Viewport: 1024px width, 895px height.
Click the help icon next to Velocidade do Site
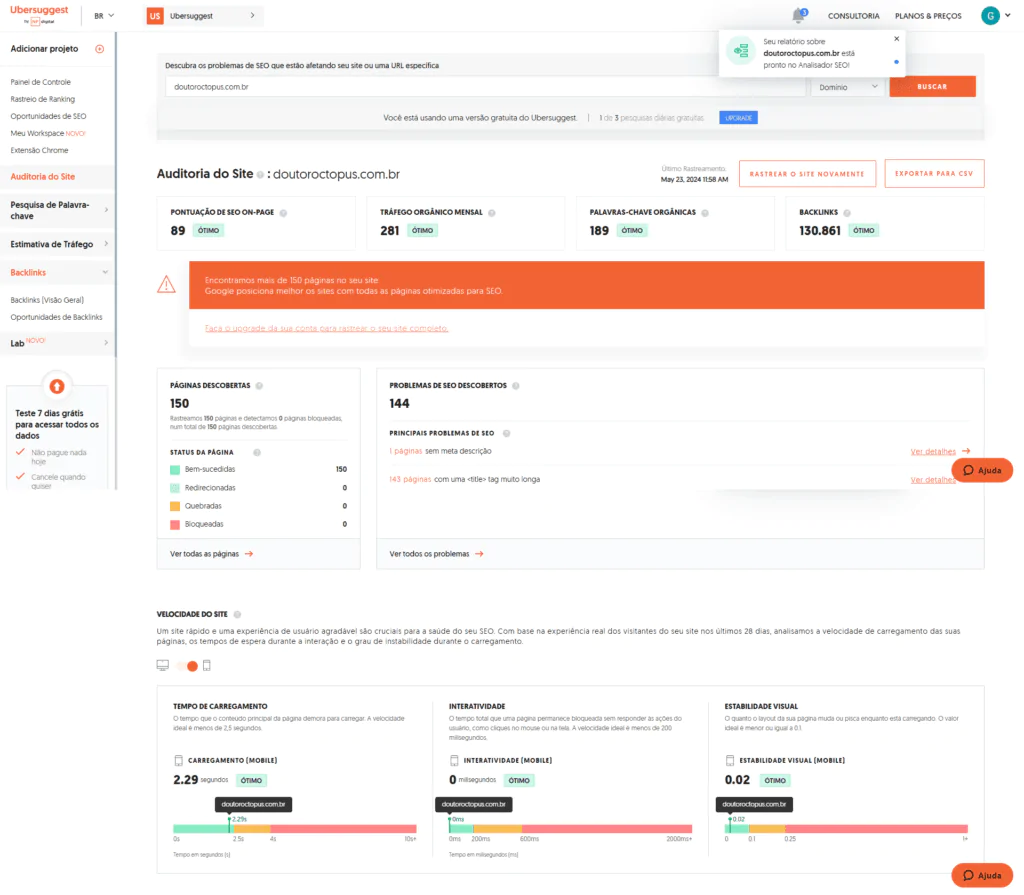point(237,614)
